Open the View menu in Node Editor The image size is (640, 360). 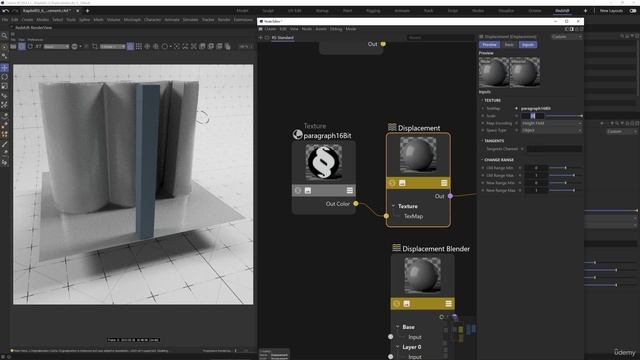click(294, 29)
